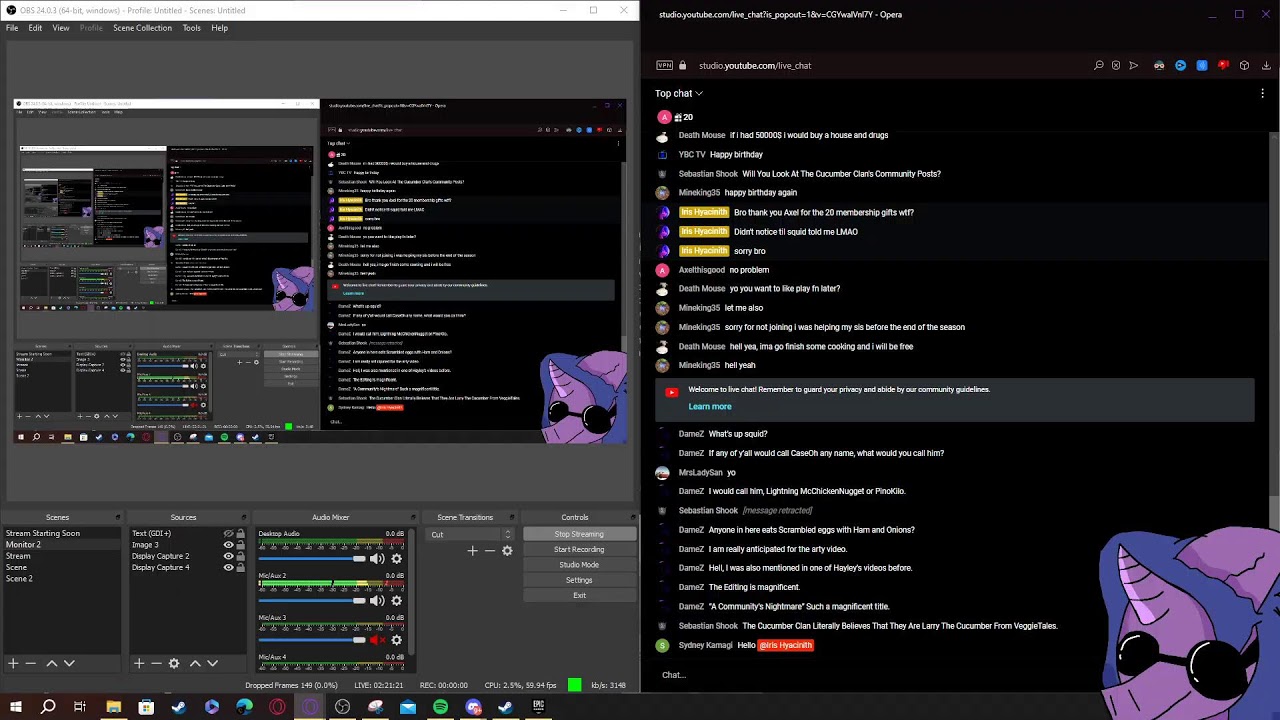The height and width of the screenshot is (720, 1280).
Task: Move the selected scene down
Action: tap(69, 663)
